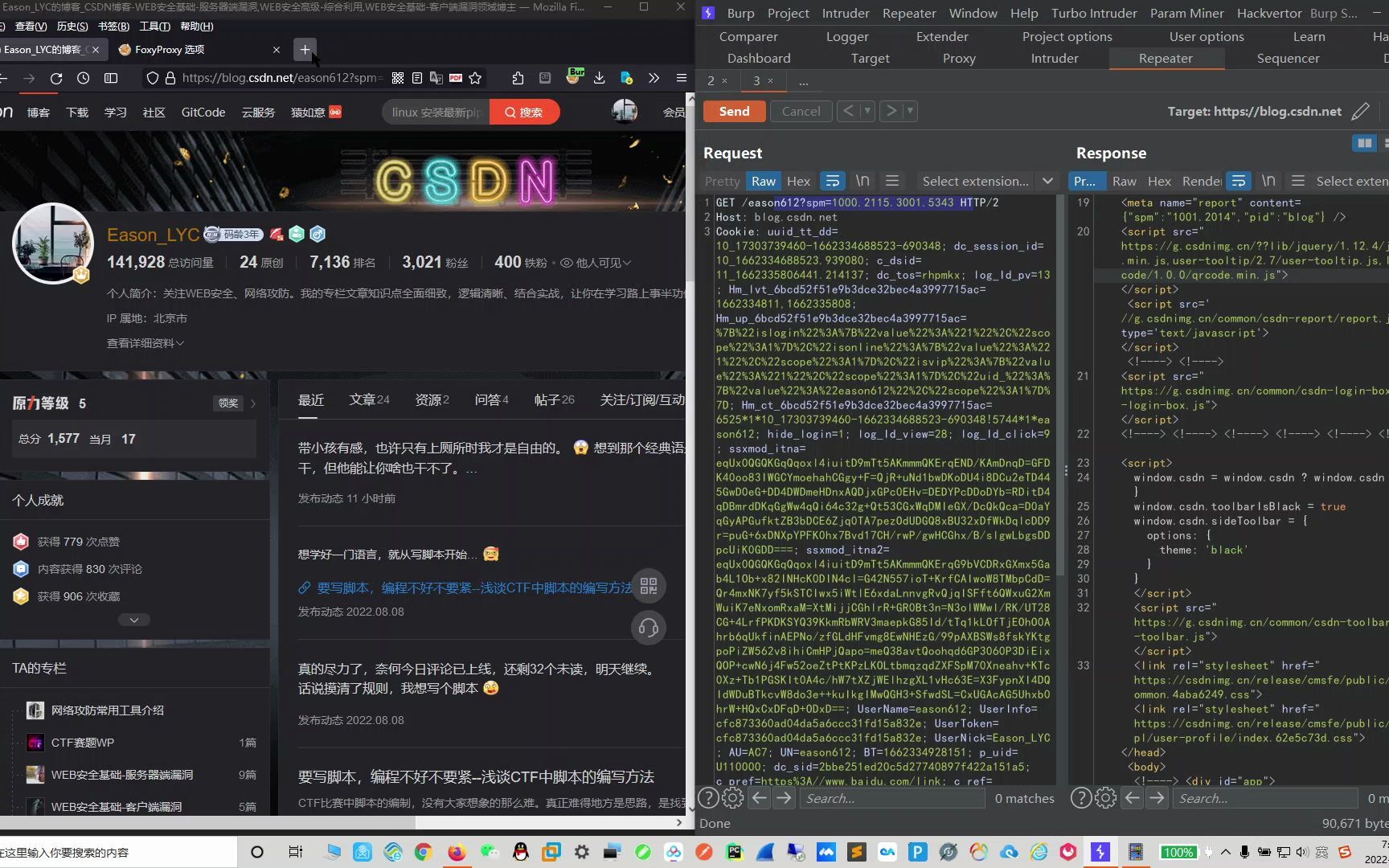Open Windows Task View button
This screenshot has height=868, width=1389.
coord(295,852)
